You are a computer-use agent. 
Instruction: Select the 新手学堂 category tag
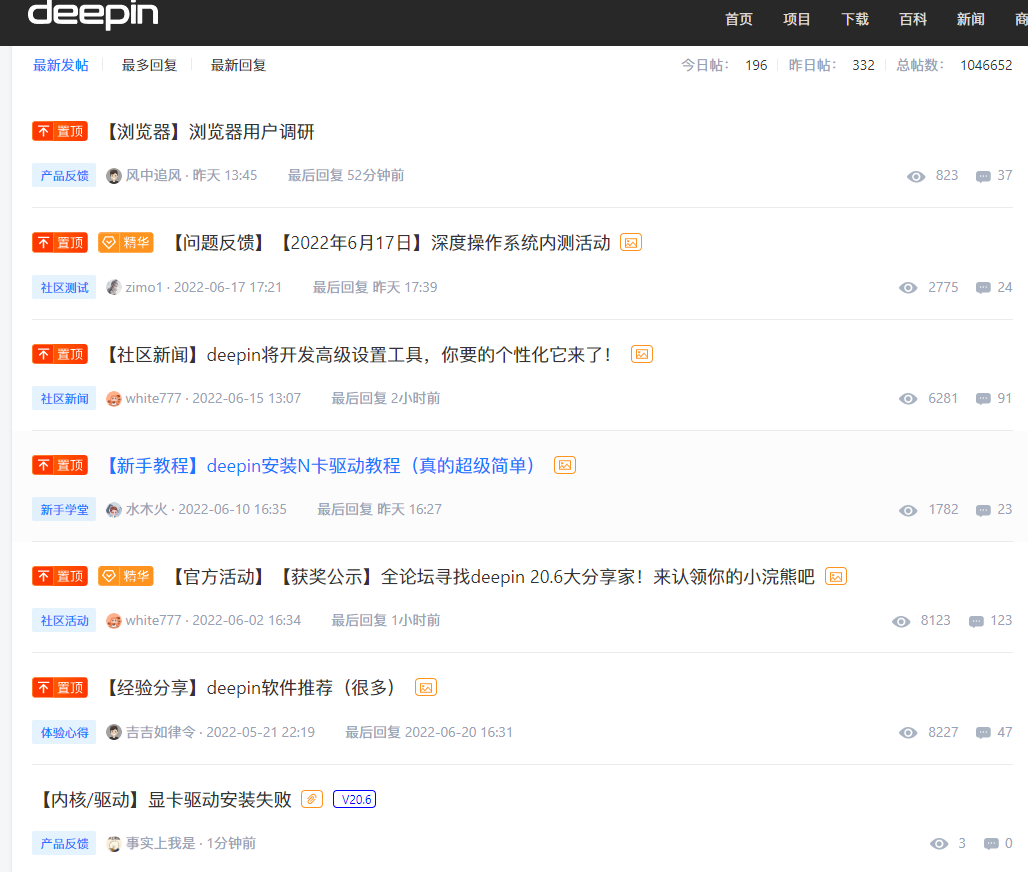64,509
